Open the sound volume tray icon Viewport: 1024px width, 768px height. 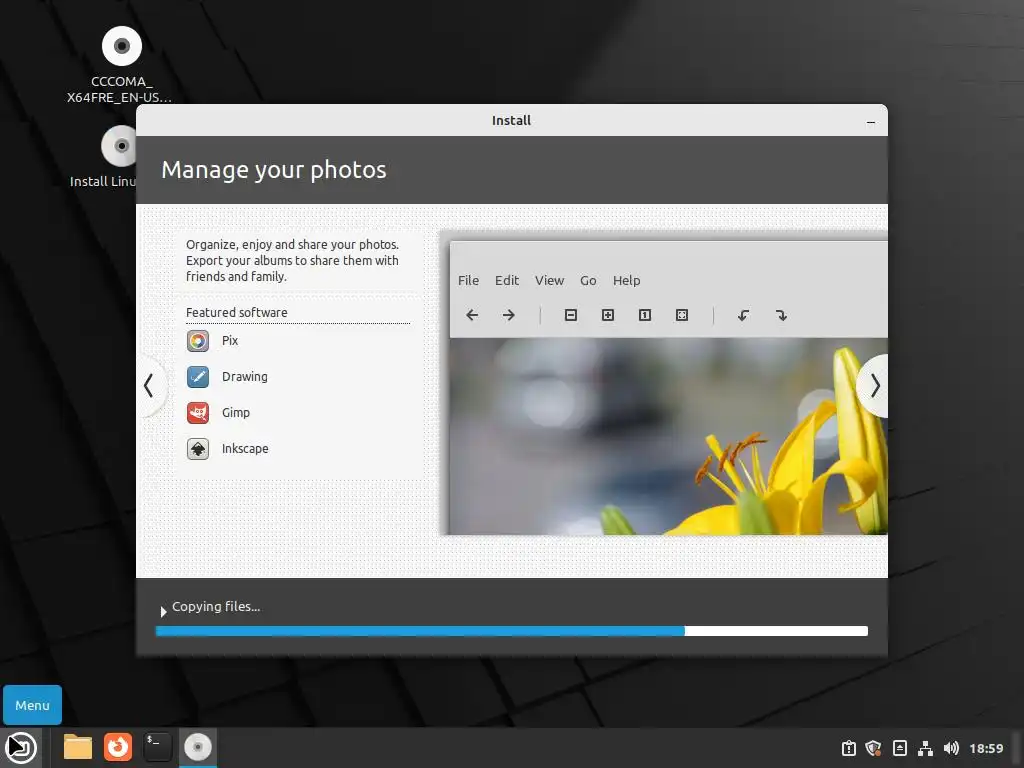[x=952, y=748]
